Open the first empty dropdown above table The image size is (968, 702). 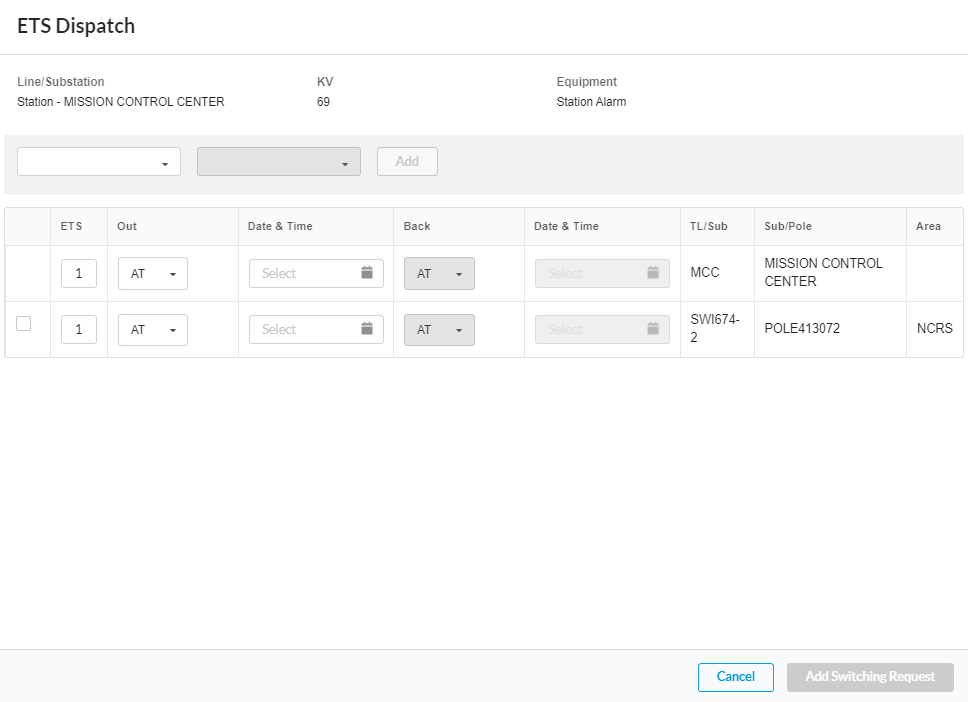(99, 162)
